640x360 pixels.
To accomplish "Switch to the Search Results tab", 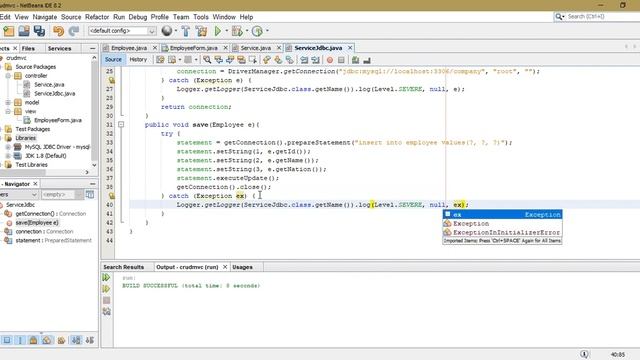I will (123, 267).
